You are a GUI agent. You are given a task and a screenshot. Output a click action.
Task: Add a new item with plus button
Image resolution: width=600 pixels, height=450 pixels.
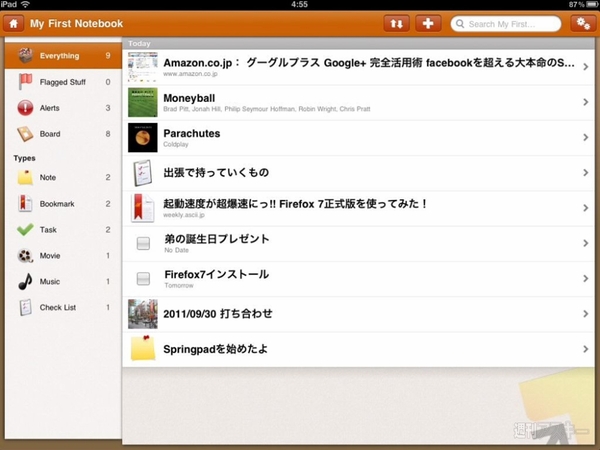[428, 24]
